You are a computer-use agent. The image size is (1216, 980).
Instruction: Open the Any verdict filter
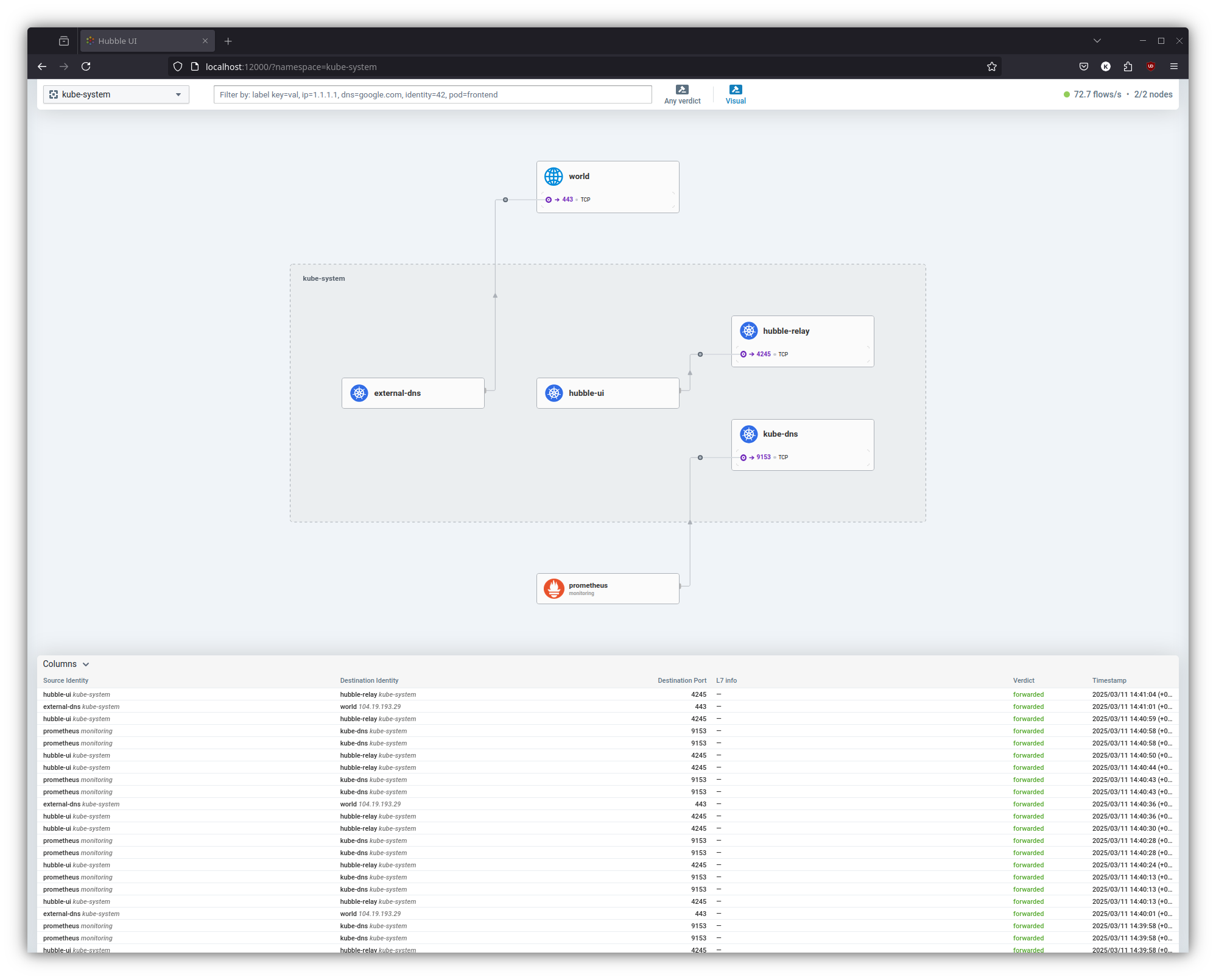pos(682,94)
